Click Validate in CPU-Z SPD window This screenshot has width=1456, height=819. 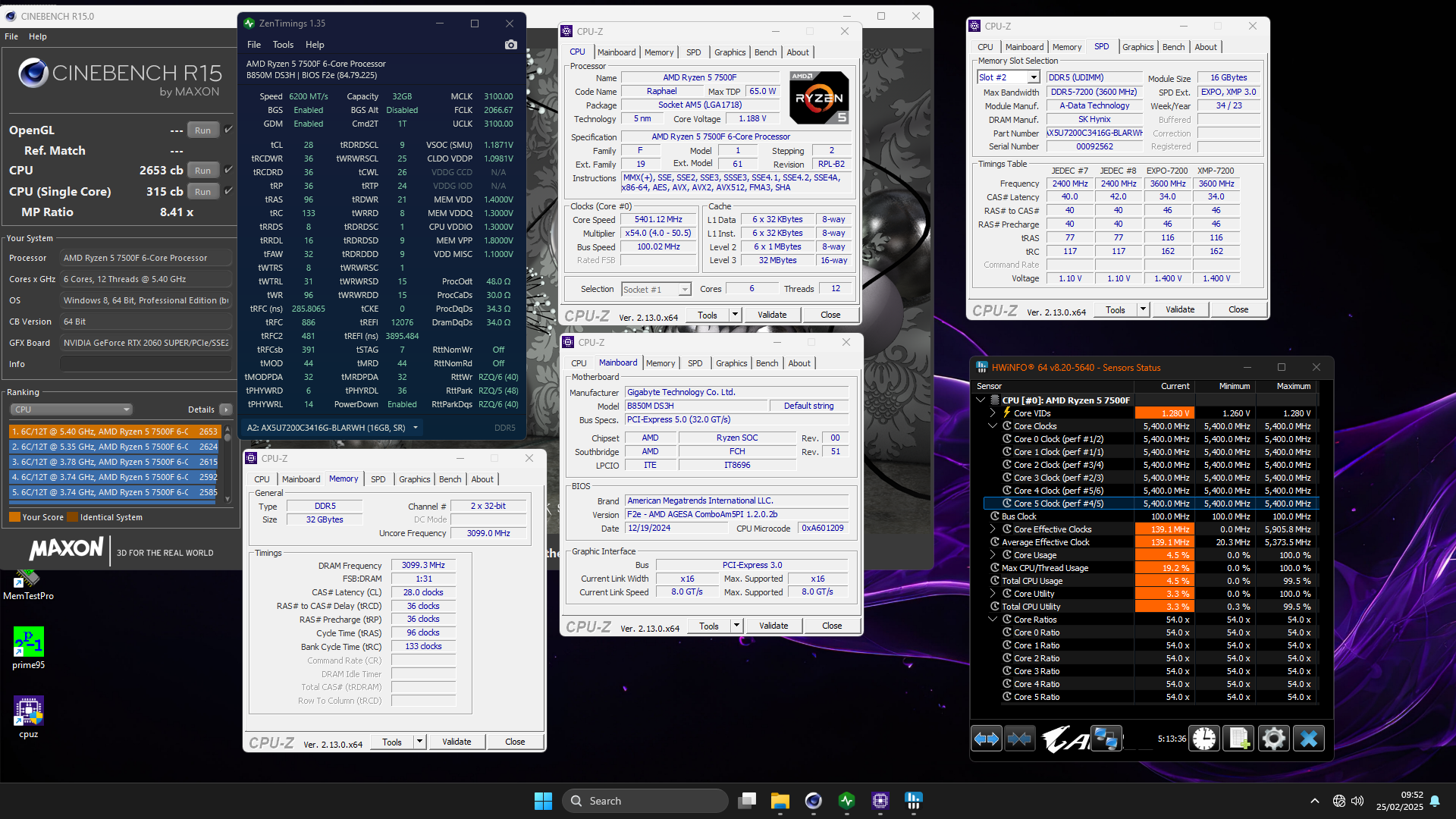click(x=1180, y=309)
